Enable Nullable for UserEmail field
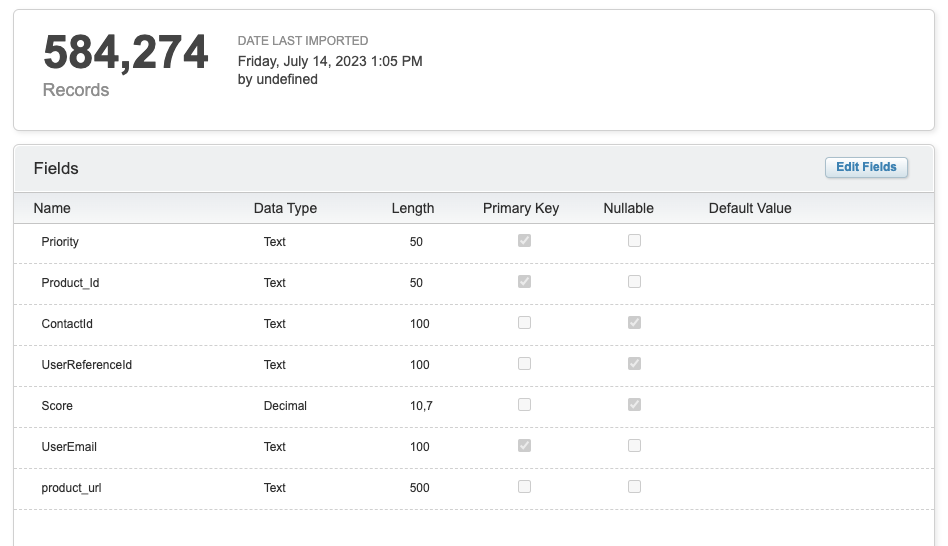The width and height of the screenshot is (948, 546). coord(634,446)
